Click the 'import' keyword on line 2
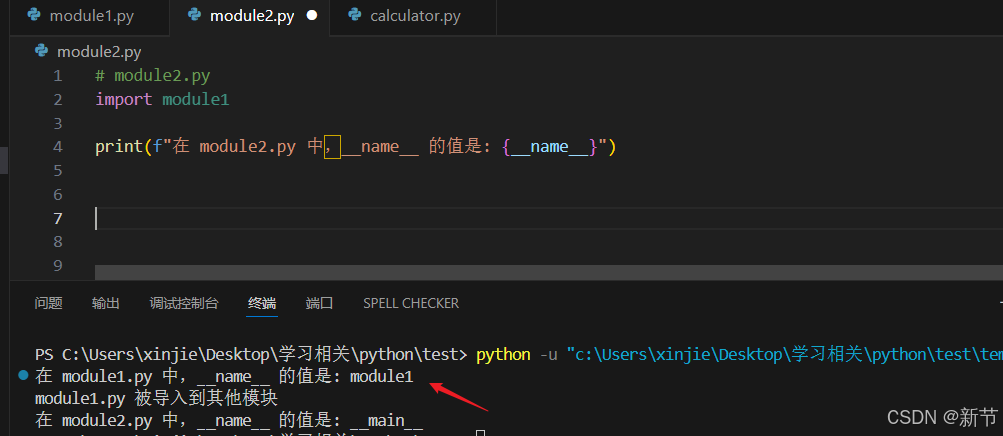 [x=124, y=100]
